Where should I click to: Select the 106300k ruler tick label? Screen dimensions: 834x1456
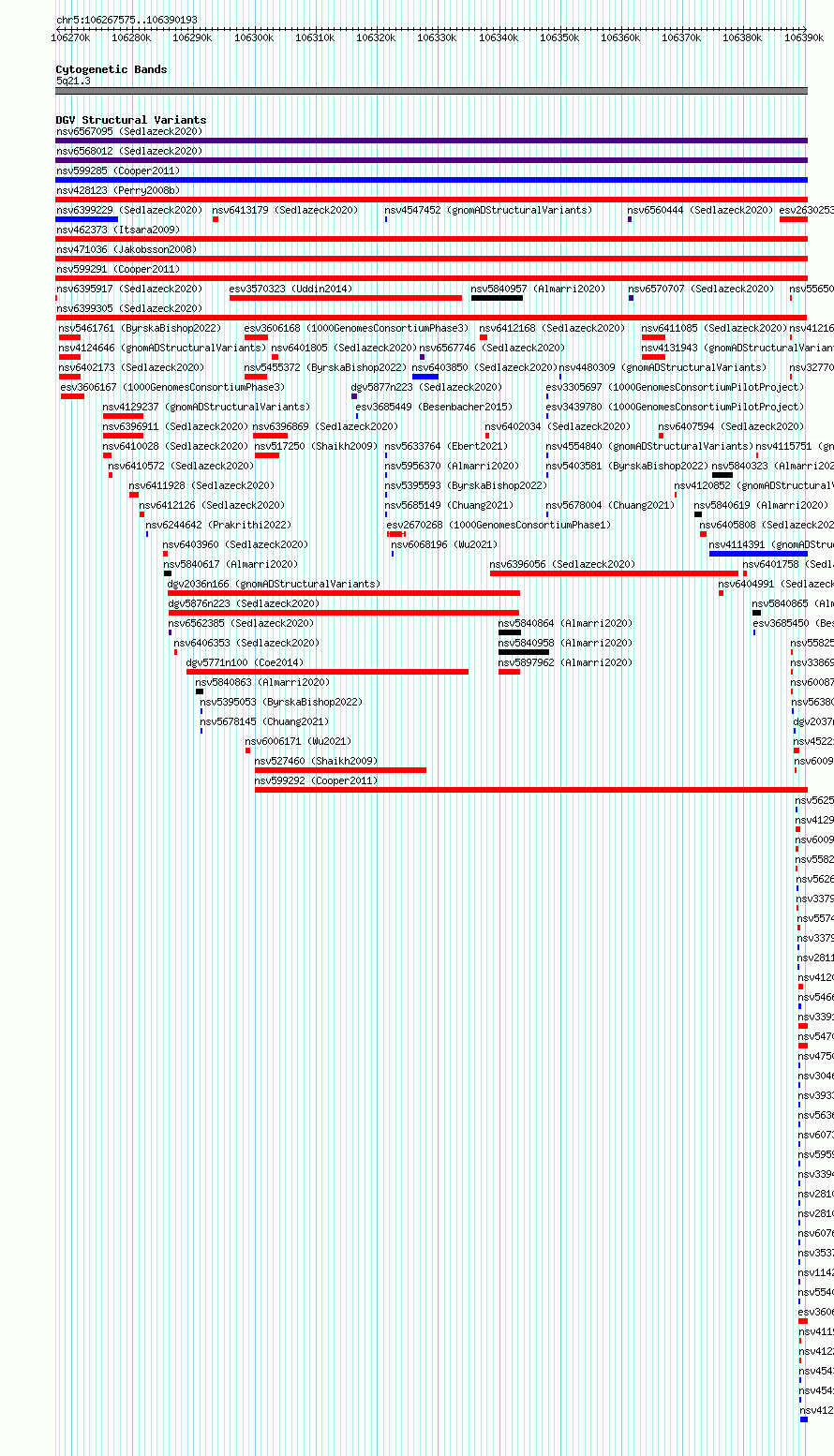click(254, 37)
